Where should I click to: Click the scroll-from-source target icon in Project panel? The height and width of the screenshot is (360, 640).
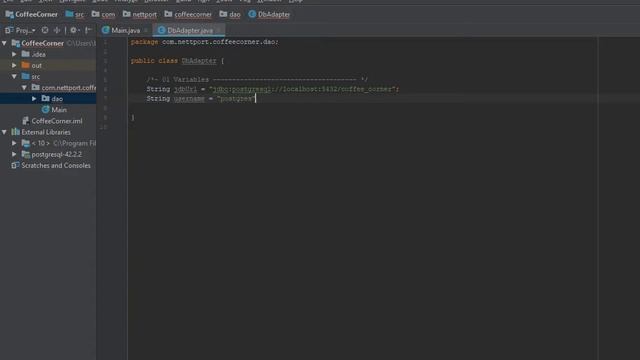point(45,30)
